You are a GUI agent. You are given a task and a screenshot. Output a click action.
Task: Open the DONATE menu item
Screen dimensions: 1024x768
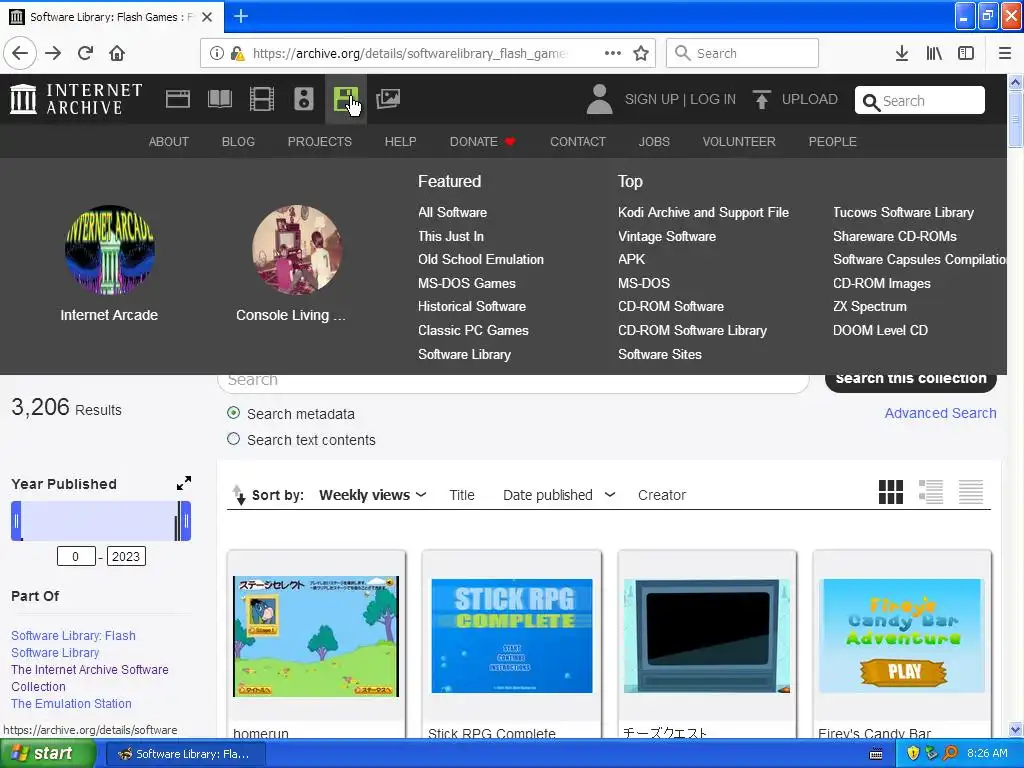click(483, 142)
